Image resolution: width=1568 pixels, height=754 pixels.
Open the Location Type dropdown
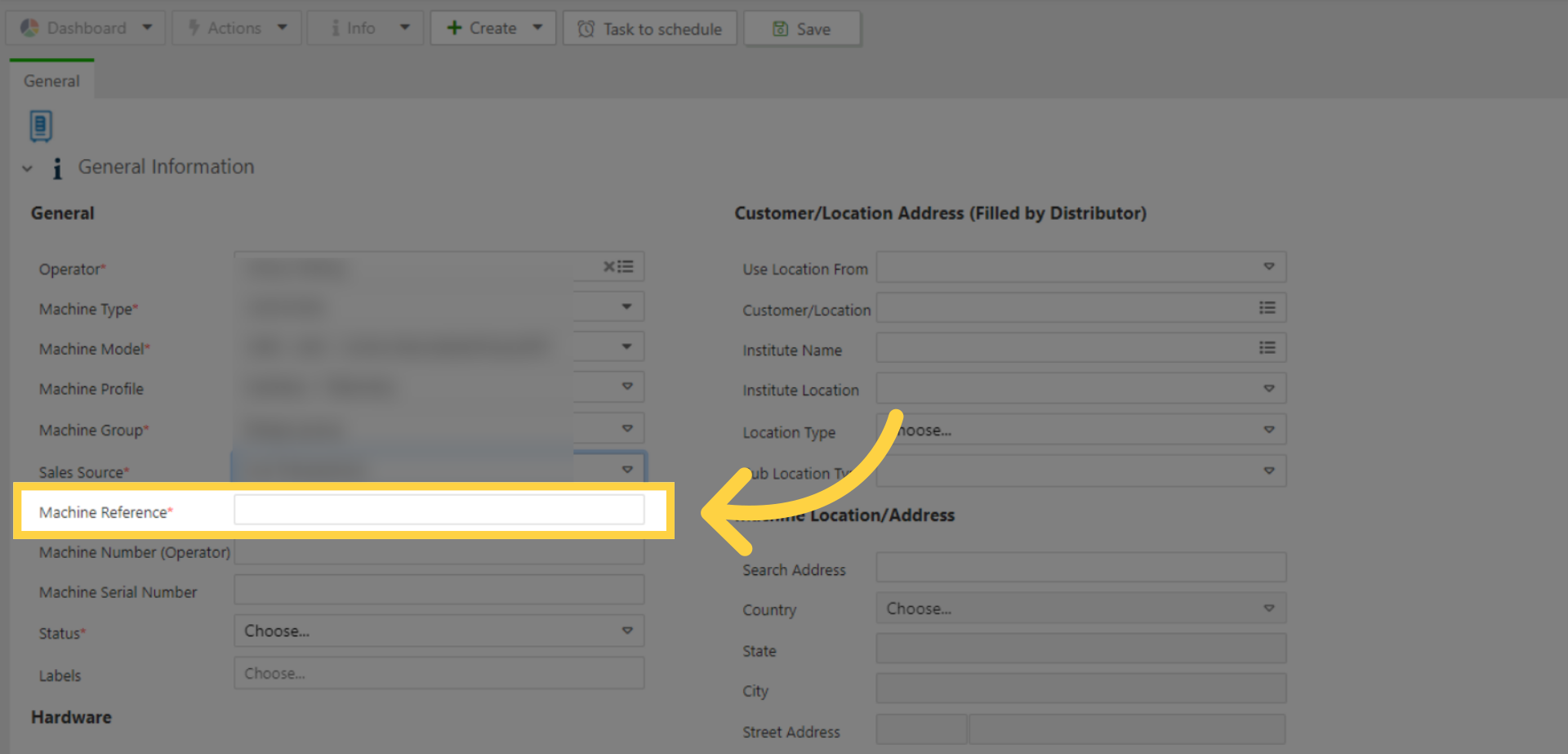point(1081,429)
